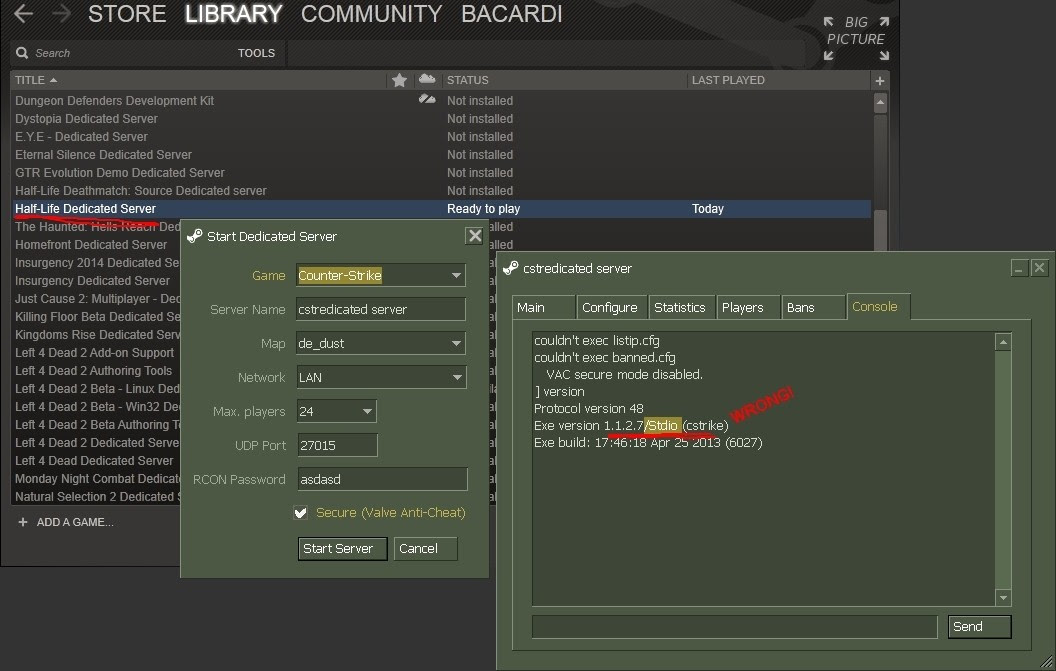This screenshot has width=1056, height=671.
Task: Switch to the Configure tab
Action: point(612,307)
